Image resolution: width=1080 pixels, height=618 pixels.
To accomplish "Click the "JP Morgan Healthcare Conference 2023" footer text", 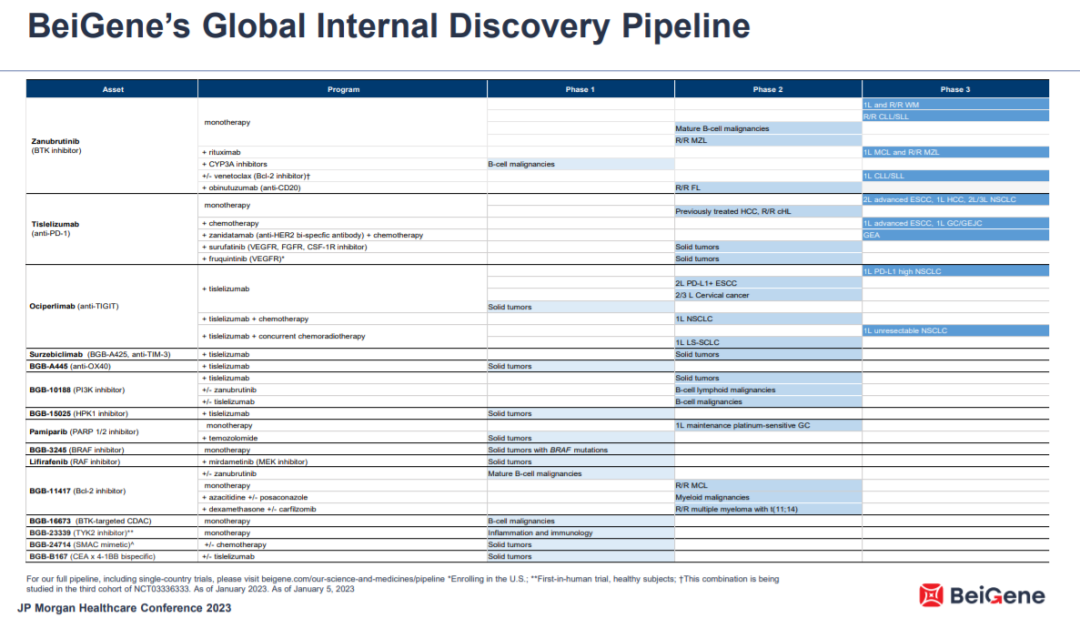I will [x=124, y=608].
